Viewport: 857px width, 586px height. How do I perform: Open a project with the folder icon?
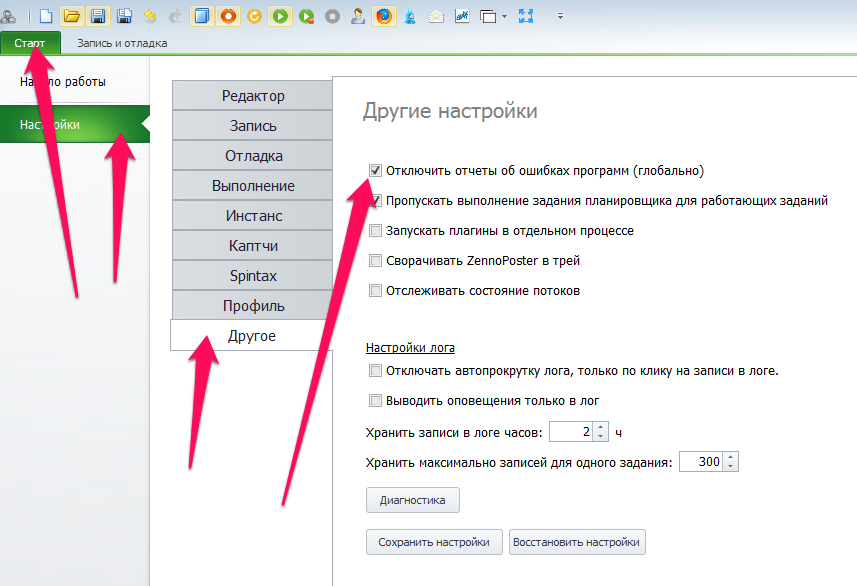coord(72,16)
